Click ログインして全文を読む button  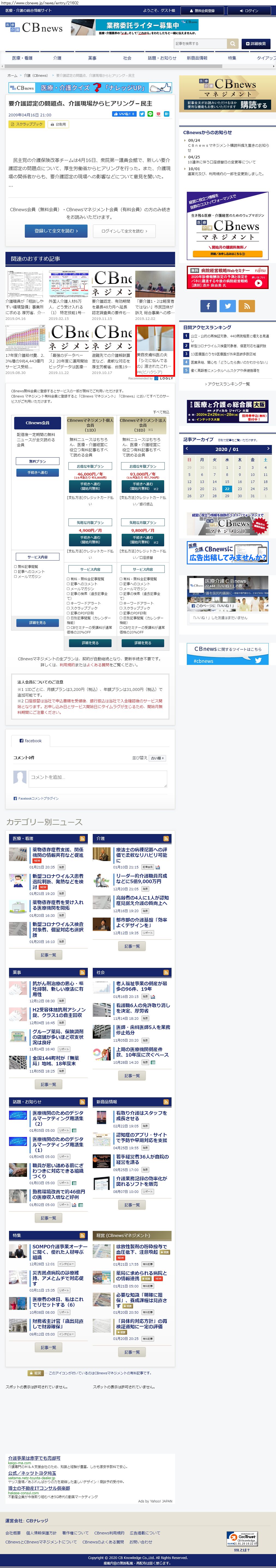(125, 231)
